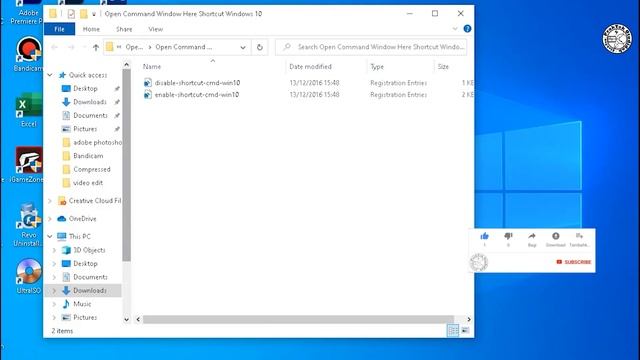This screenshot has width=640, height=360.
Task: Sort files by Type column
Action: 377,67
